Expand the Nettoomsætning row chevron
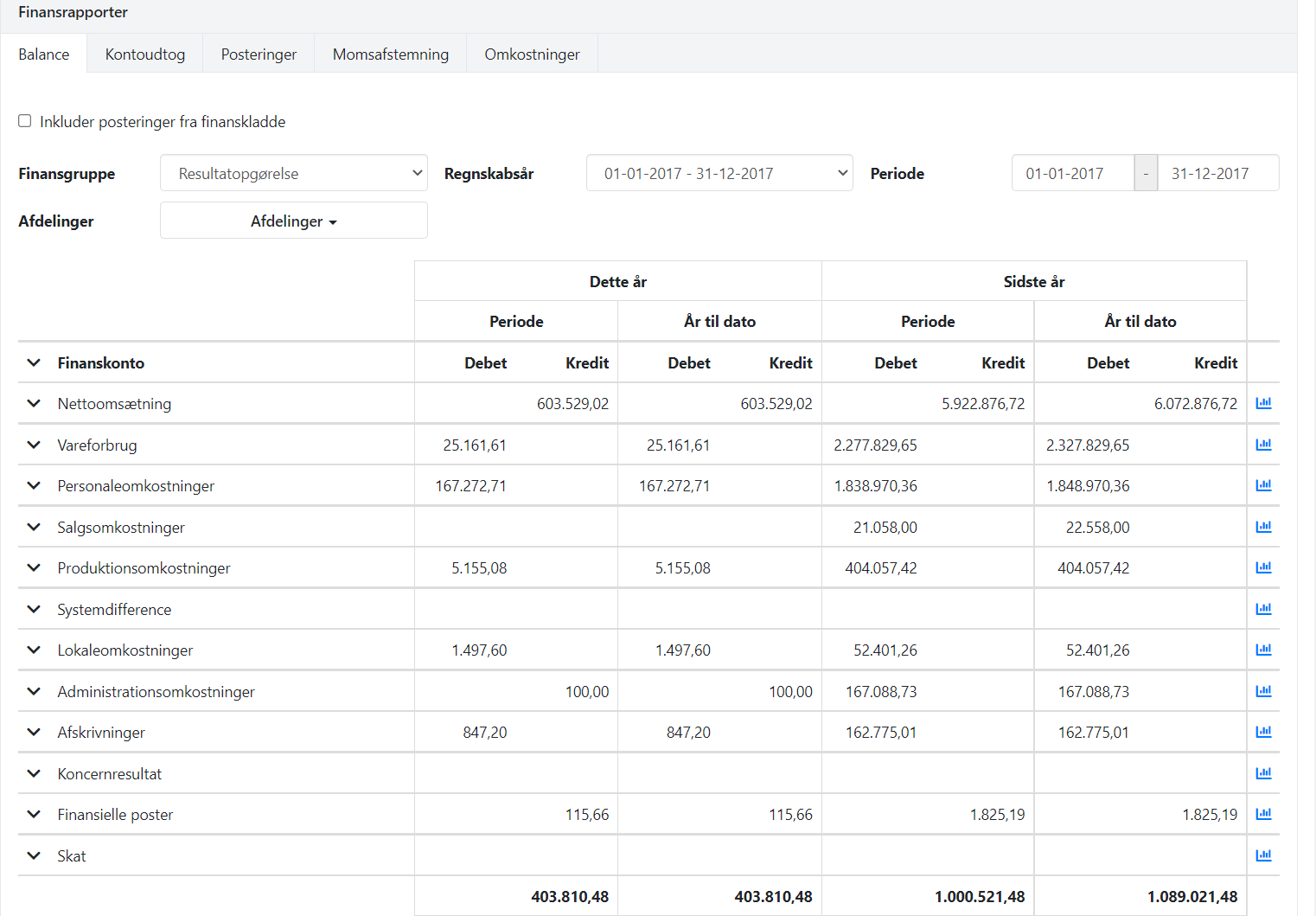Viewport: 1316px width, 916px height. [34, 403]
